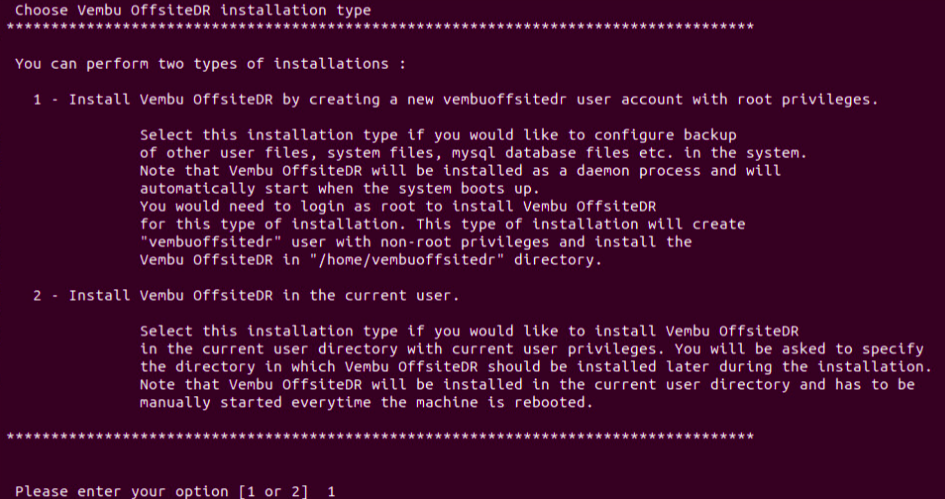Viewport: 945px width, 499px height.
Task: Click the top asterisk separator line
Action: (380, 28)
